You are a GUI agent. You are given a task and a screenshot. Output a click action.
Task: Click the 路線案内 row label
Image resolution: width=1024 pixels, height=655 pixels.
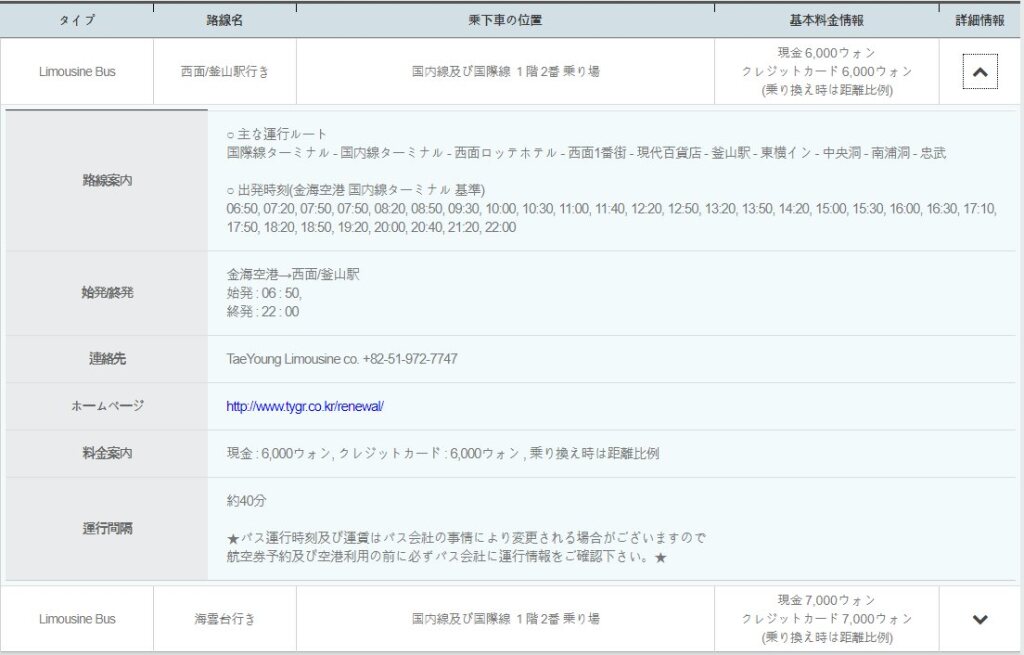(x=106, y=181)
